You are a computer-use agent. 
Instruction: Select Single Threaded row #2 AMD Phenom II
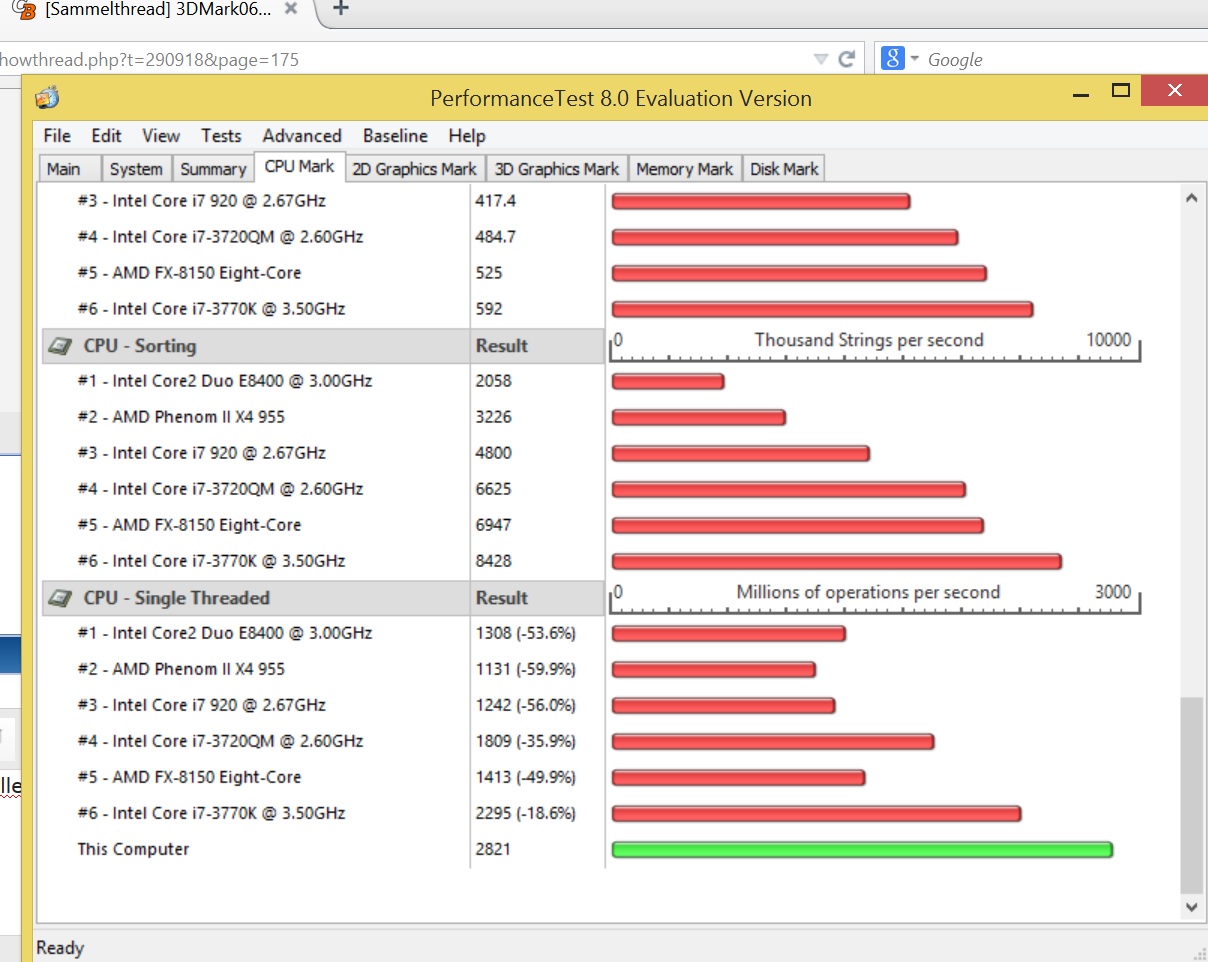point(181,669)
